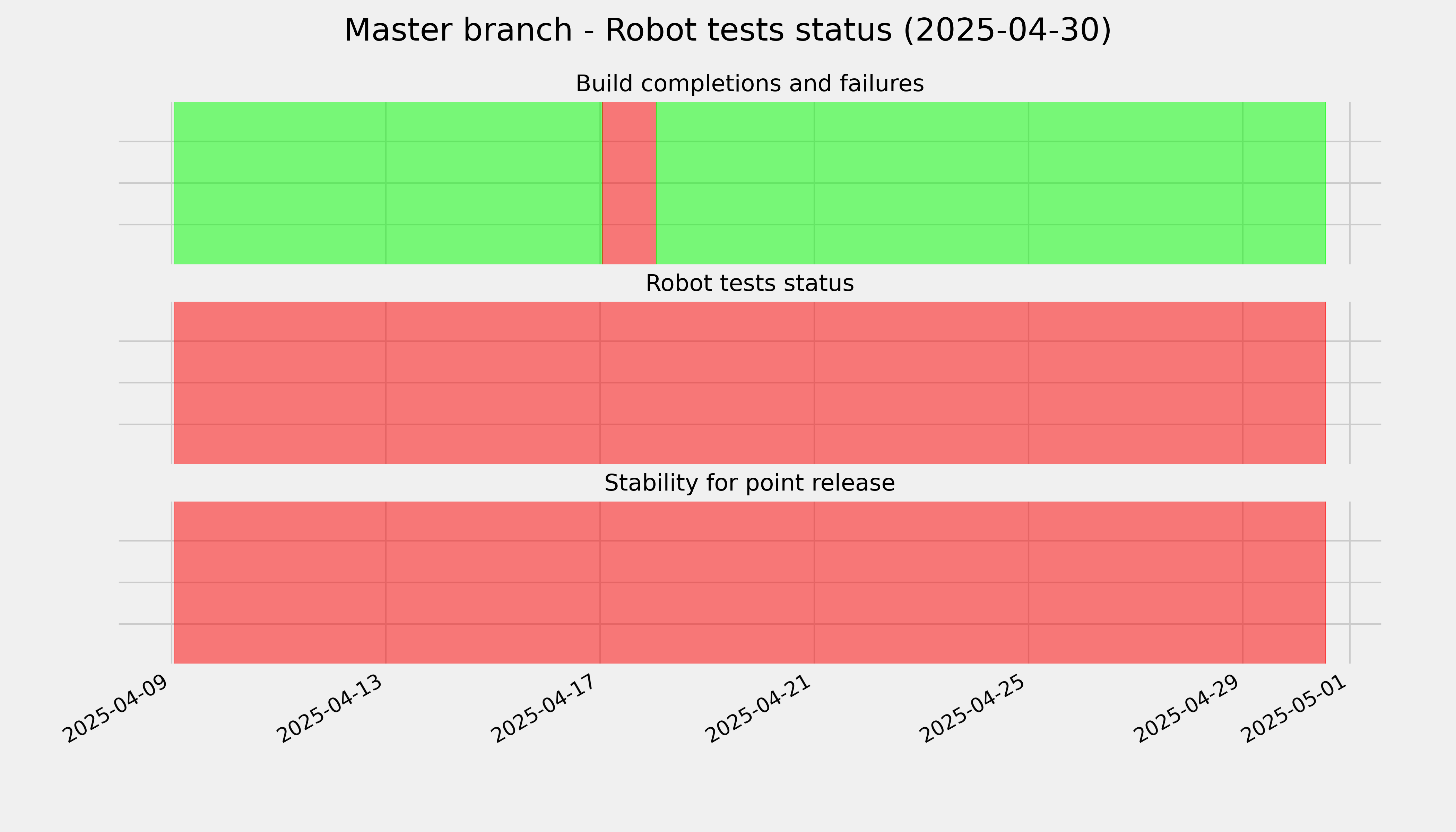Click the red area of the Robot tests chart
Screen dimensions: 1456x832
749,383
